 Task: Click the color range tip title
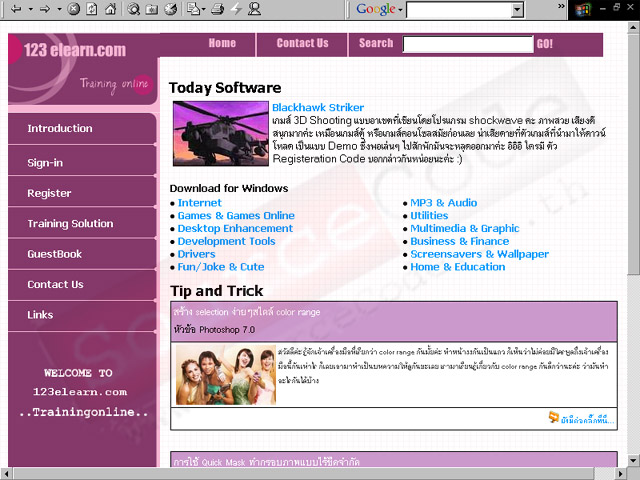(247, 312)
